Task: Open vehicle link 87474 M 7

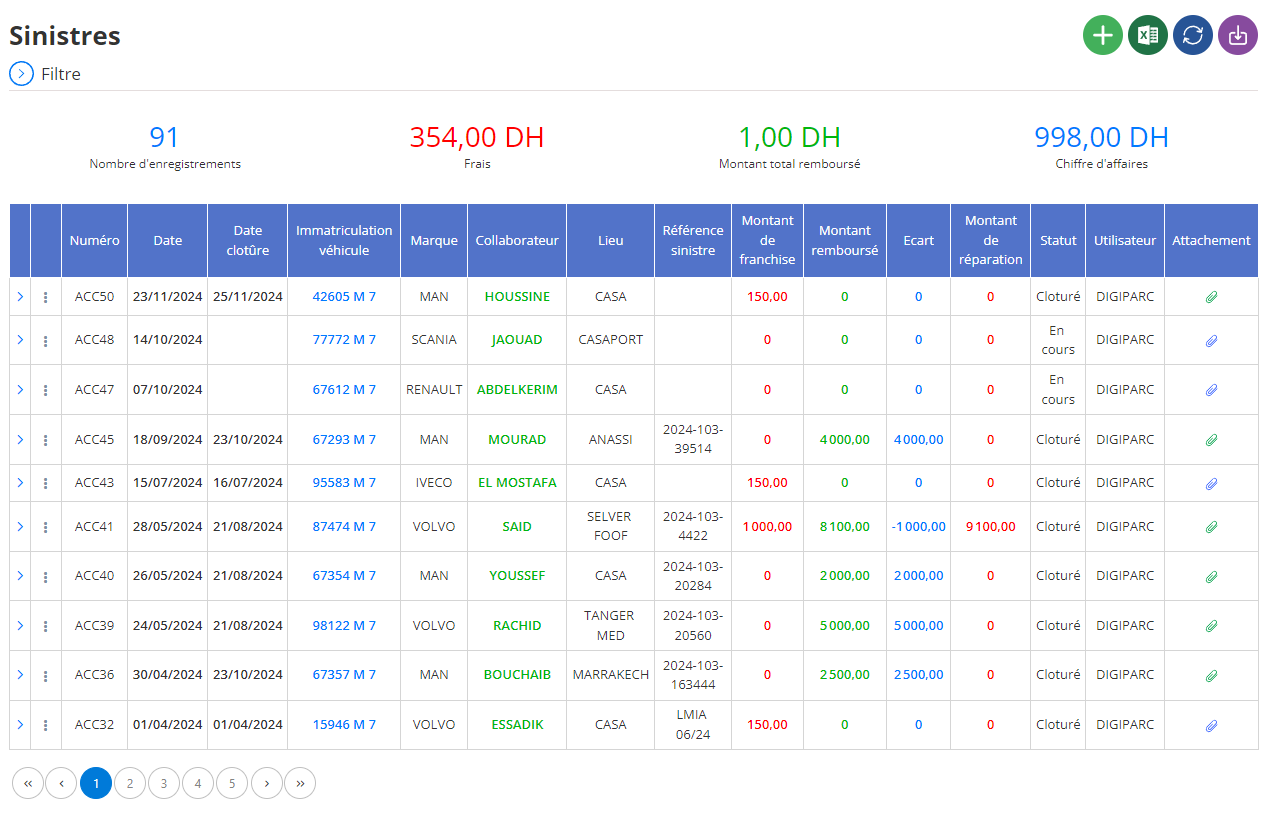Action: [x=344, y=527]
